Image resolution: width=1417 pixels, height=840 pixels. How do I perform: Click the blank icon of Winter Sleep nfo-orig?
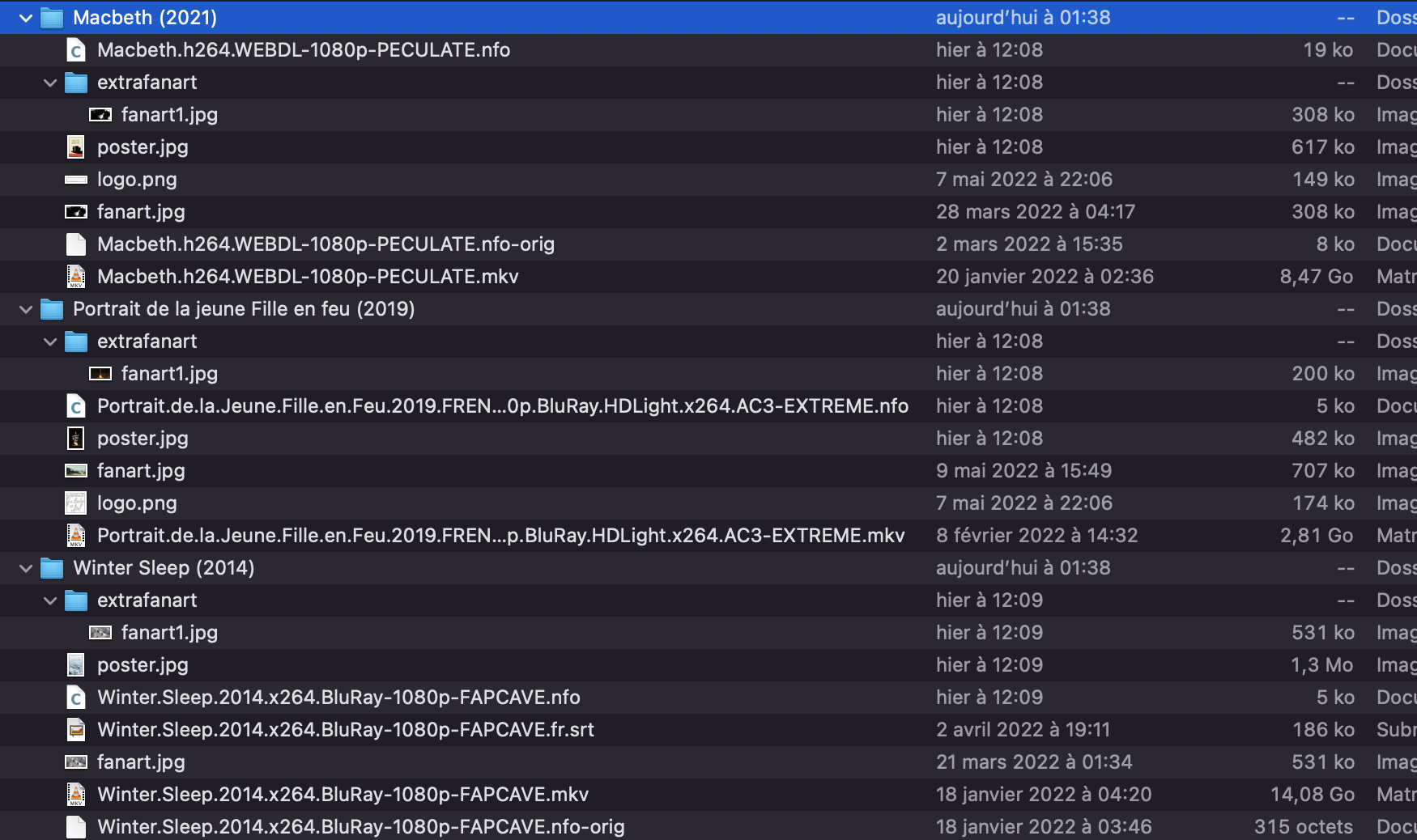[76, 827]
